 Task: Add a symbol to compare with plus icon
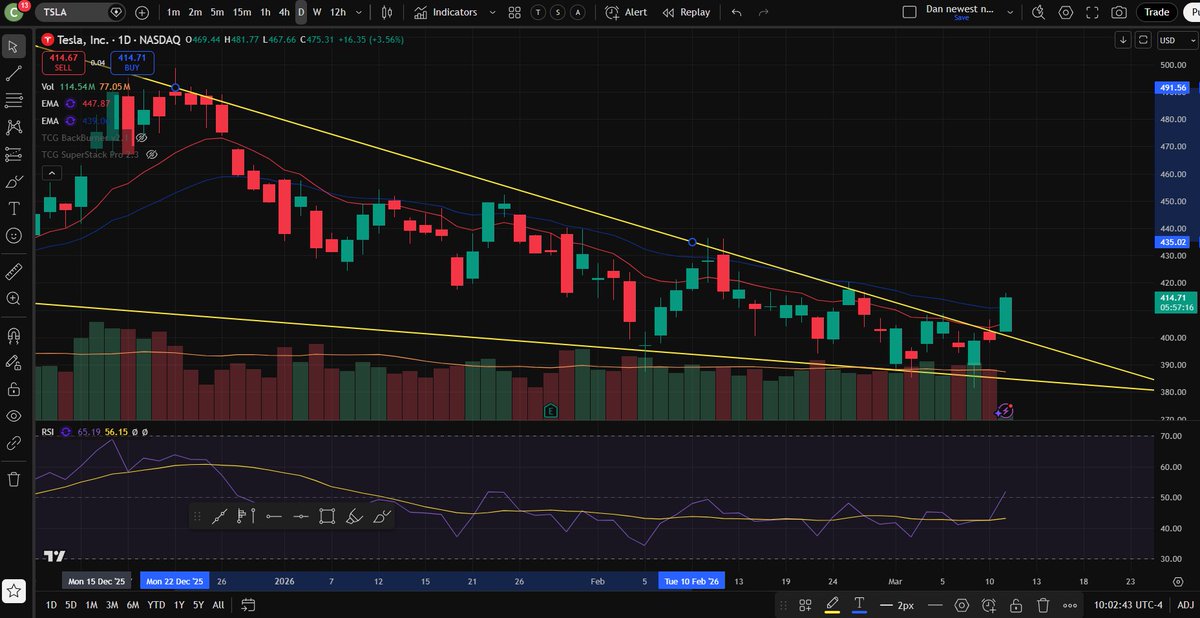click(x=142, y=13)
